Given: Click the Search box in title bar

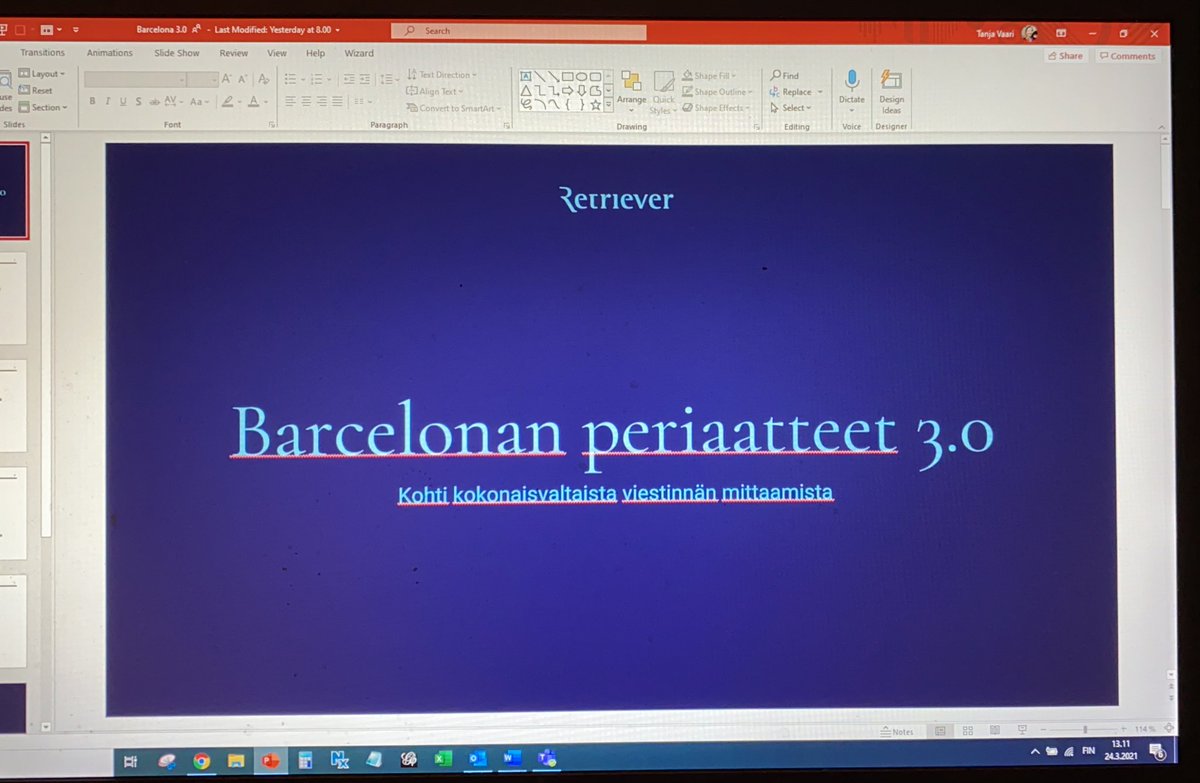Looking at the screenshot, I should 518,31.
